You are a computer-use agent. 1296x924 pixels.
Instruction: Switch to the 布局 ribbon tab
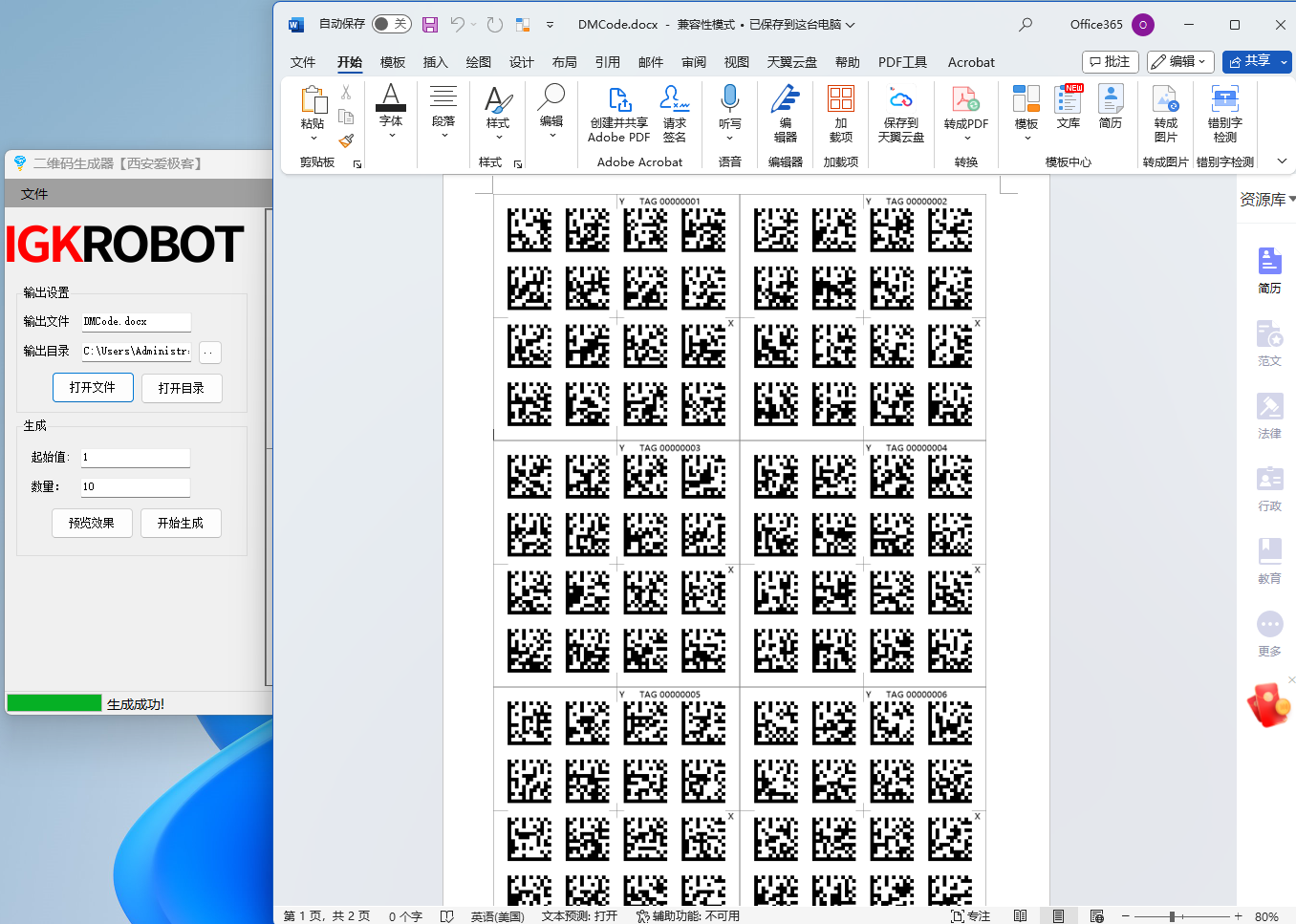point(564,62)
